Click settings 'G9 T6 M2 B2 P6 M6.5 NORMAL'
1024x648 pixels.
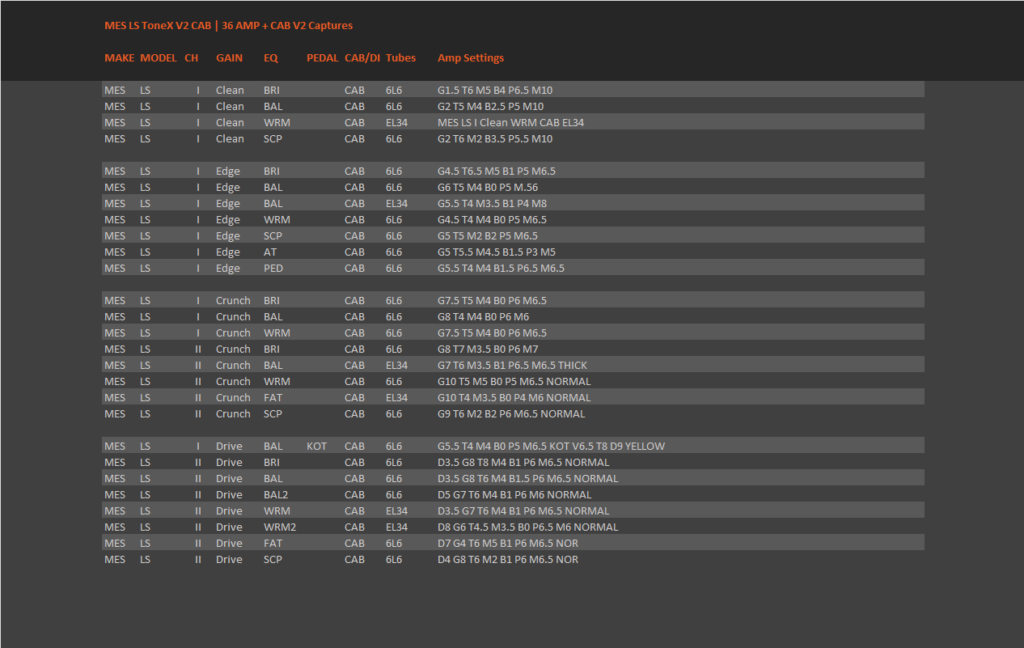[511, 414]
